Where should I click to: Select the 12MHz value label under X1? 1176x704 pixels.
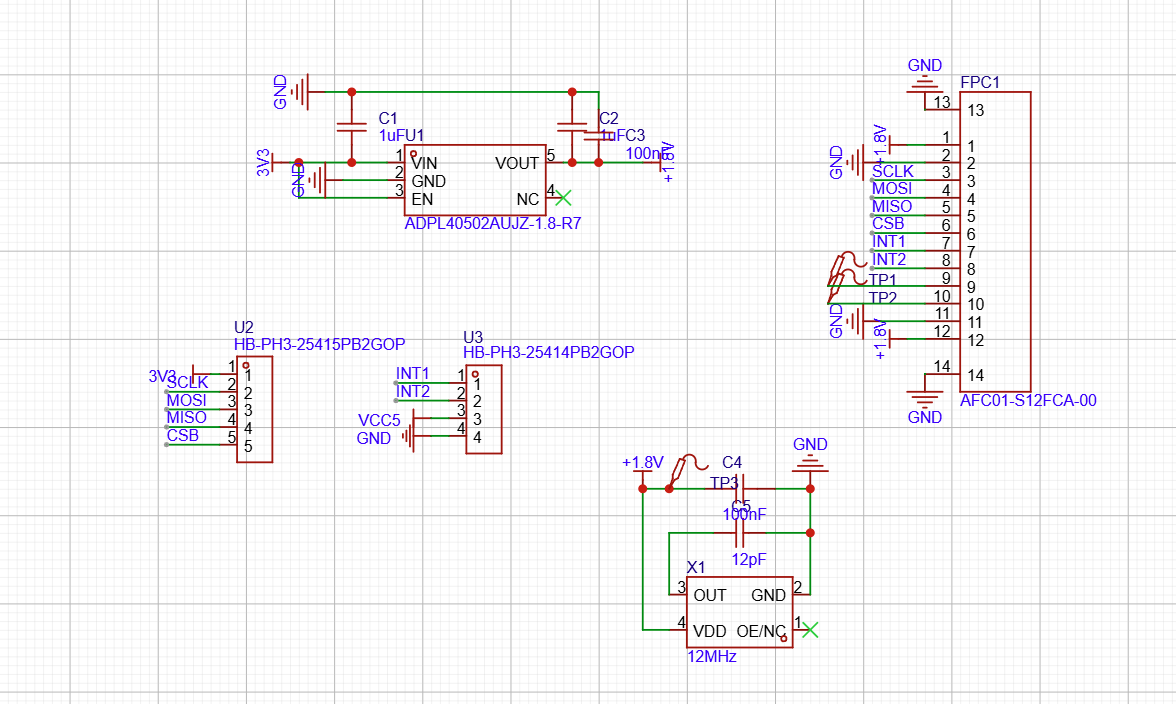pos(711,657)
